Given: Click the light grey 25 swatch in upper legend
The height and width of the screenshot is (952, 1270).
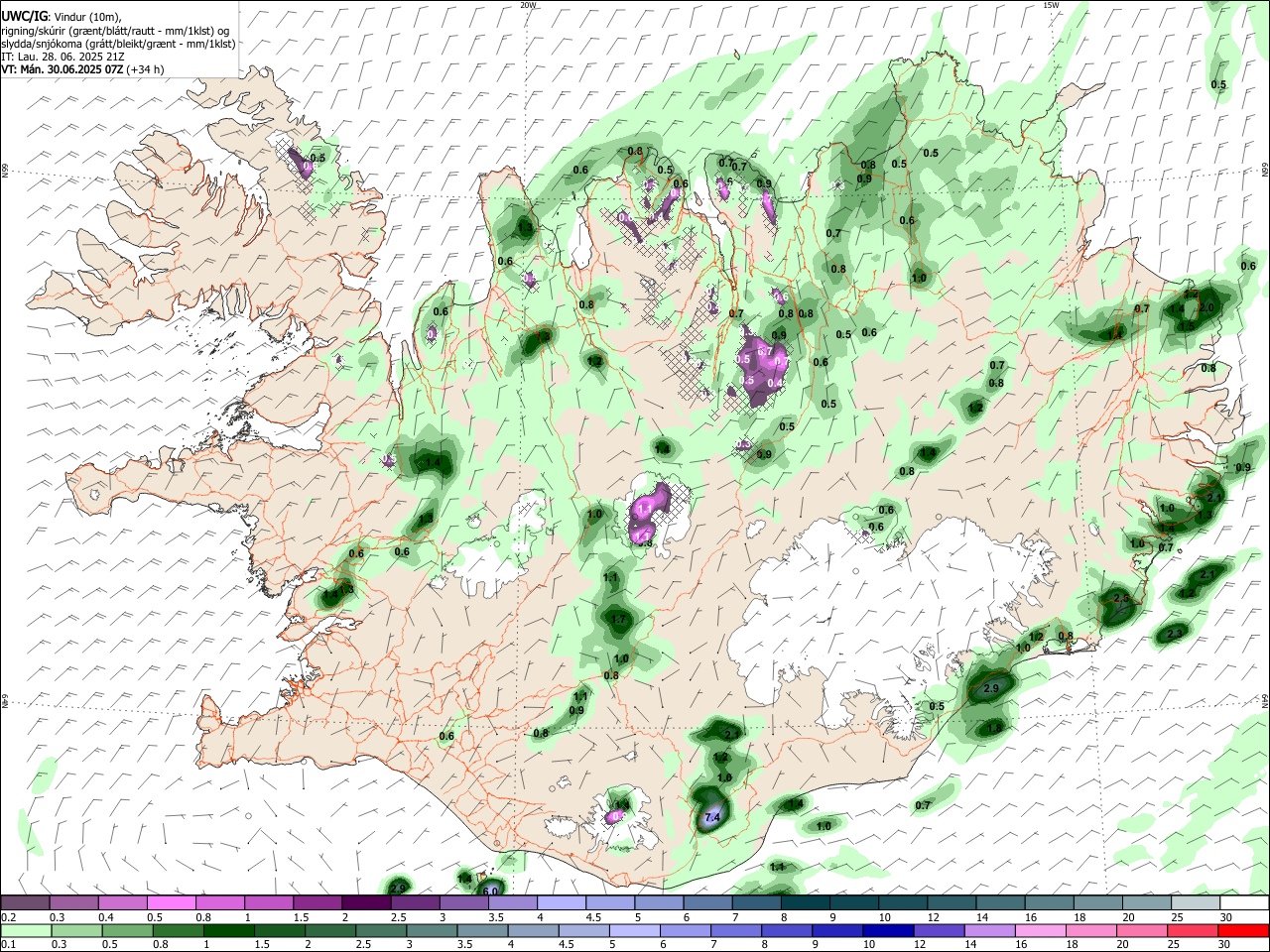Looking at the screenshot, I should point(1195,902).
